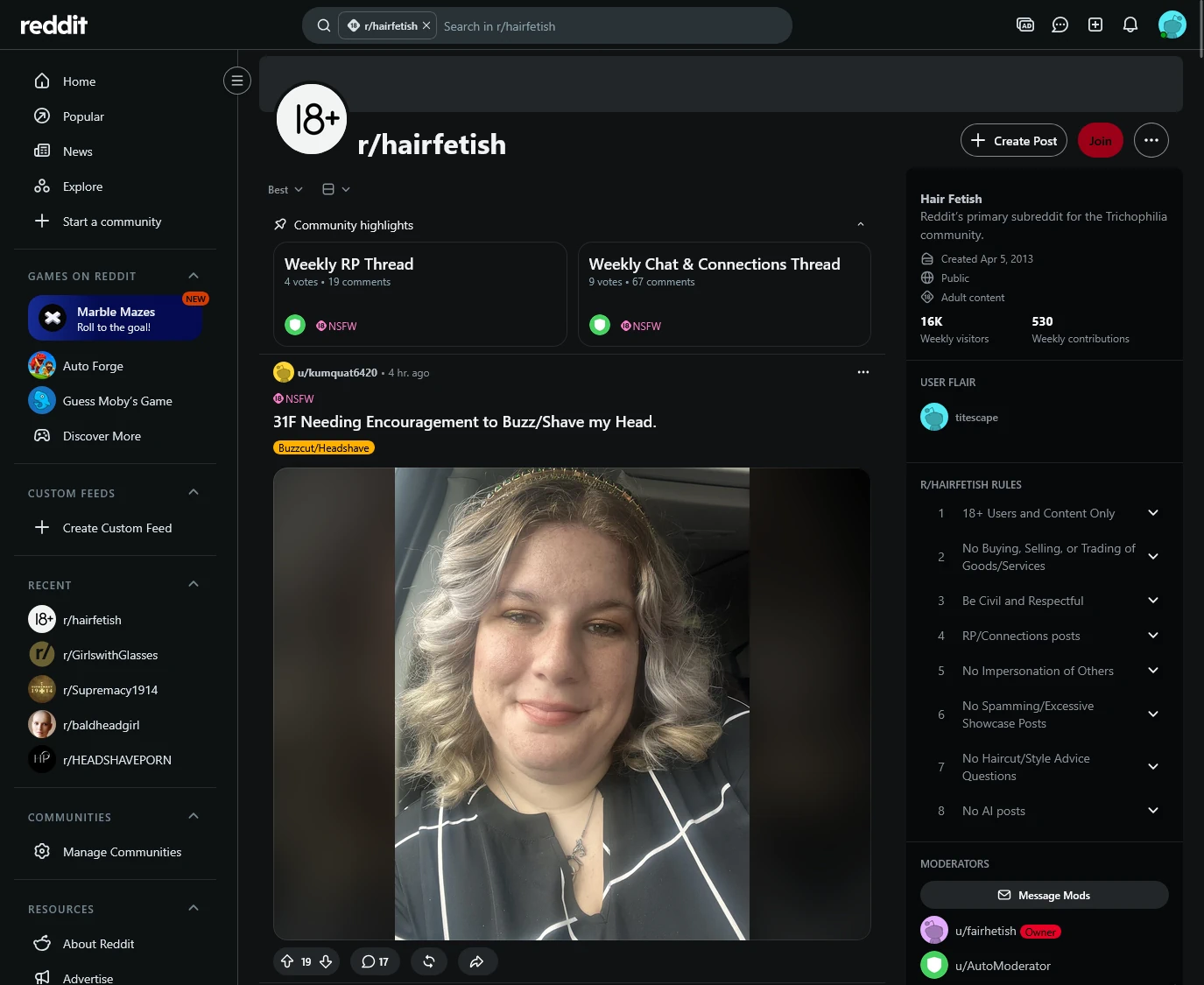Click the create post plus icon in header
Viewport: 1204px width, 985px height.
[x=1095, y=25]
